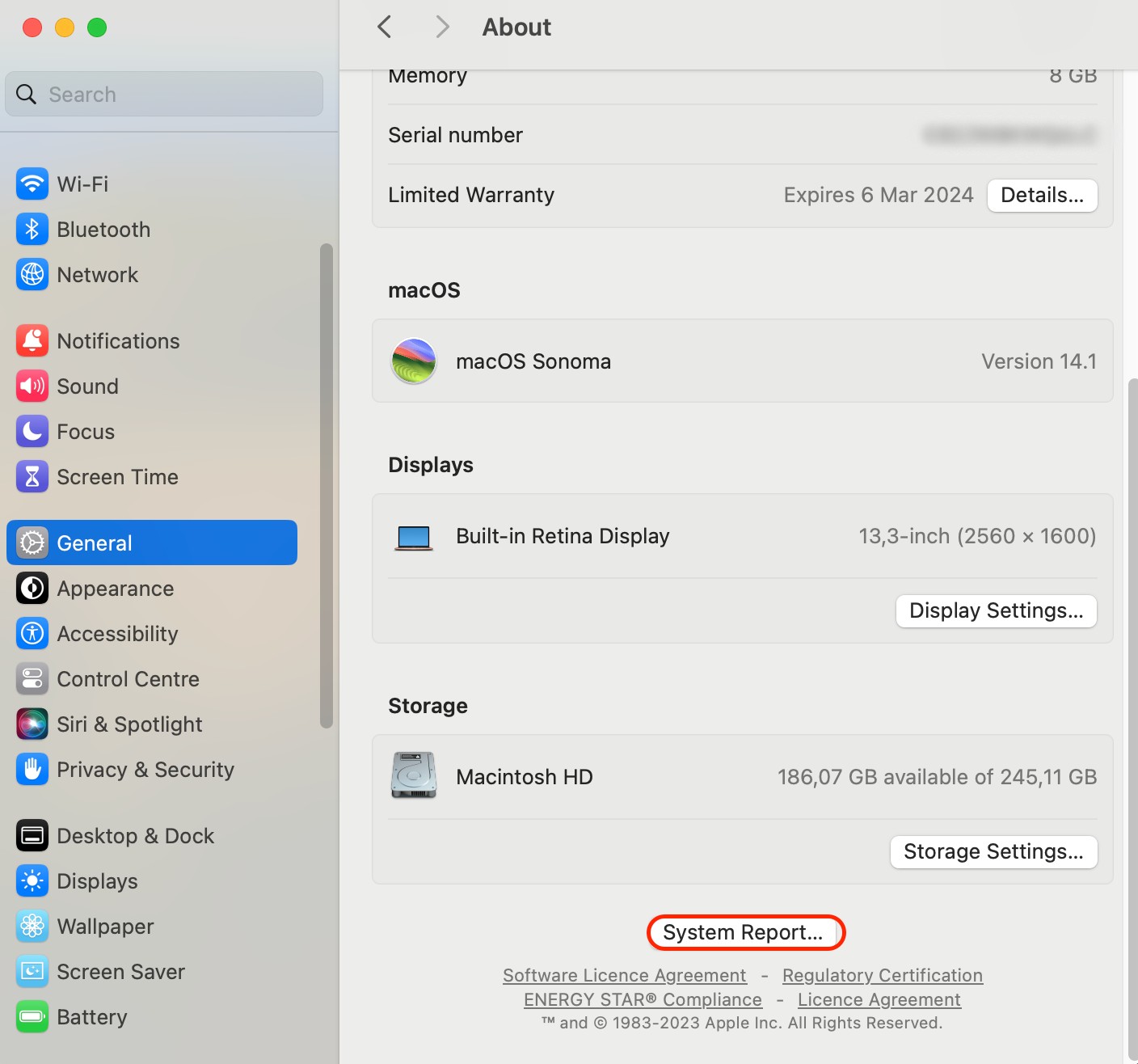1138x1064 pixels.
Task: Click the General gear icon
Action: 32,543
